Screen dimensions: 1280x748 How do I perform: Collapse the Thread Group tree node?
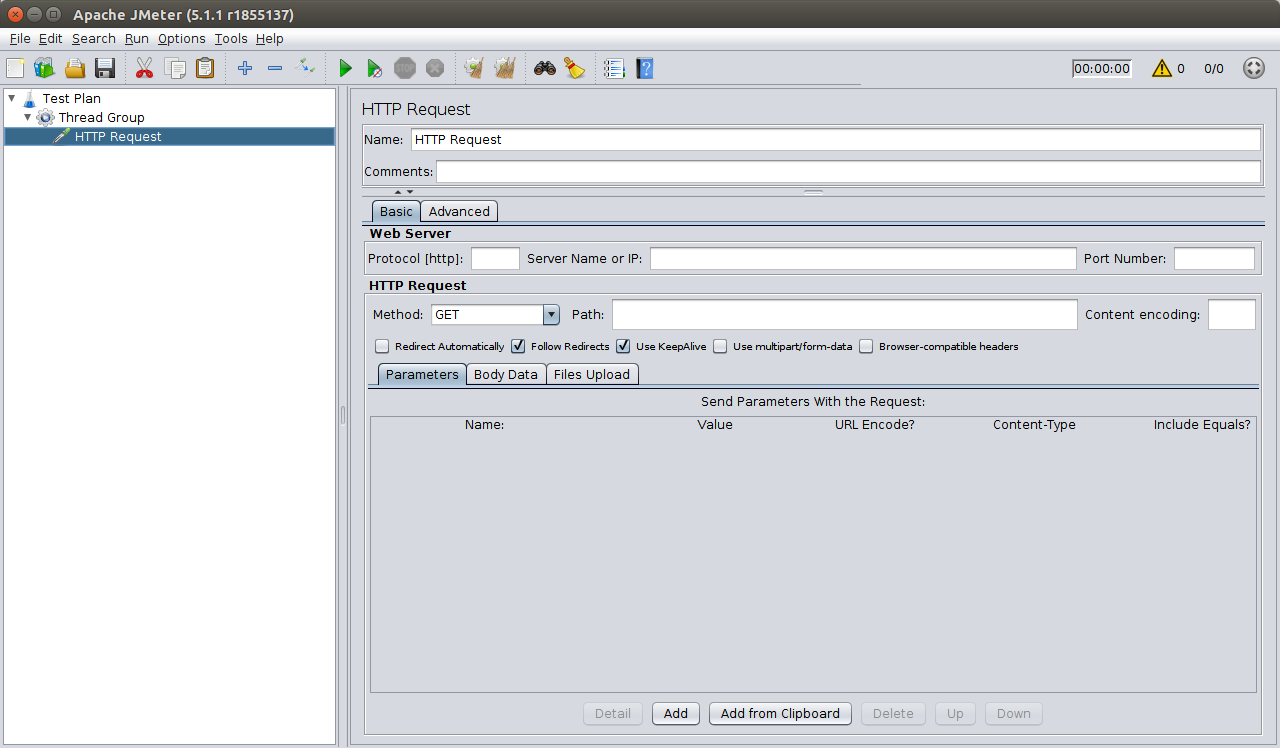tap(28, 117)
